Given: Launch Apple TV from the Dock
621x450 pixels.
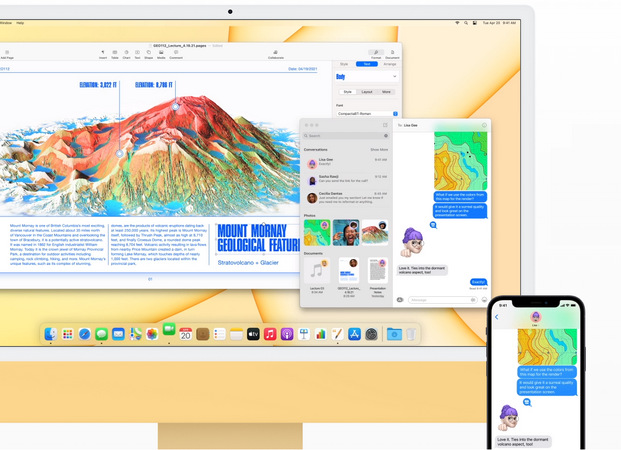Looking at the screenshot, I should coord(253,334).
